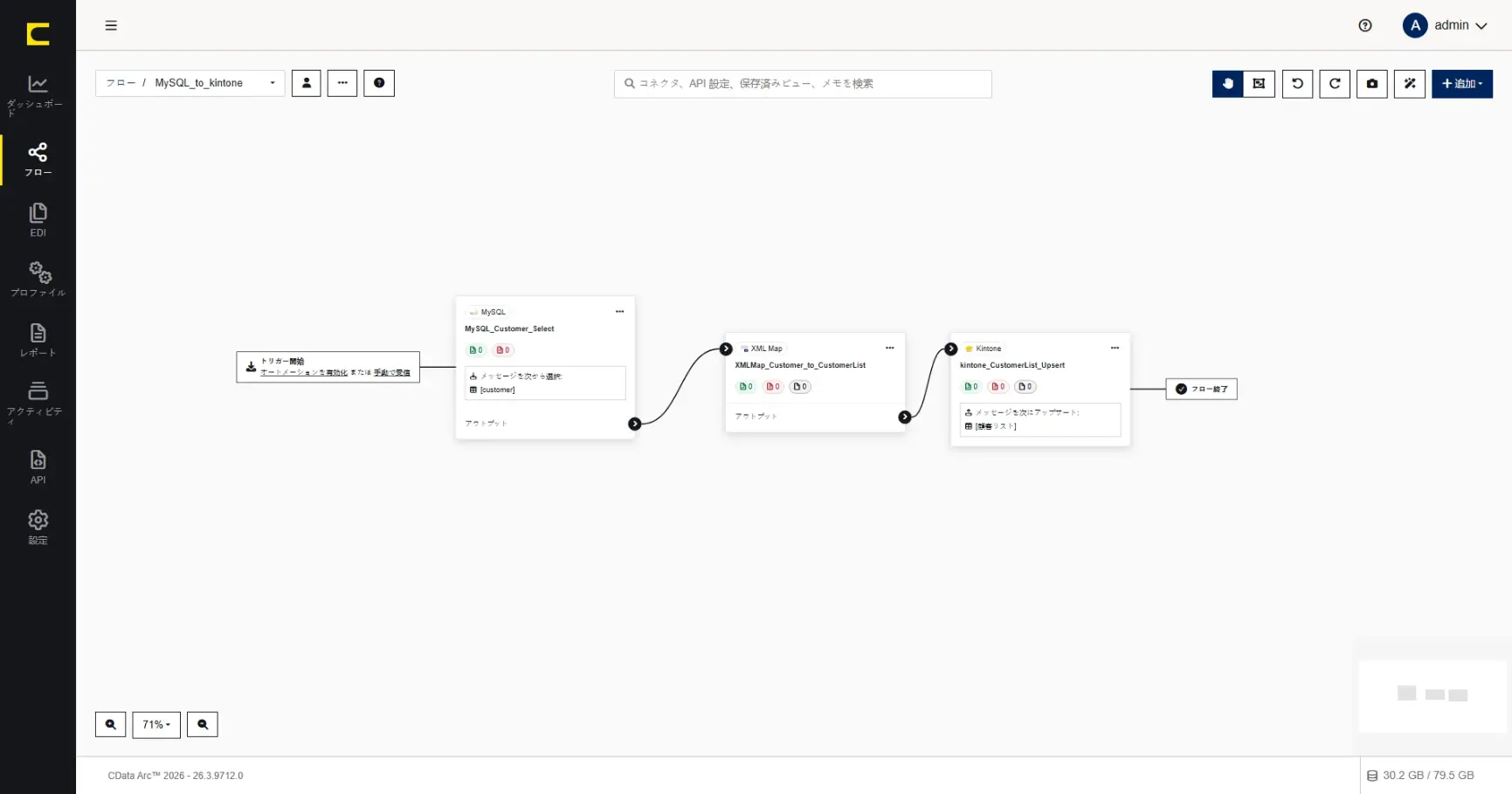Open the API section in the sidebar
This screenshot has height=794, width=1512.
[38, 467]
